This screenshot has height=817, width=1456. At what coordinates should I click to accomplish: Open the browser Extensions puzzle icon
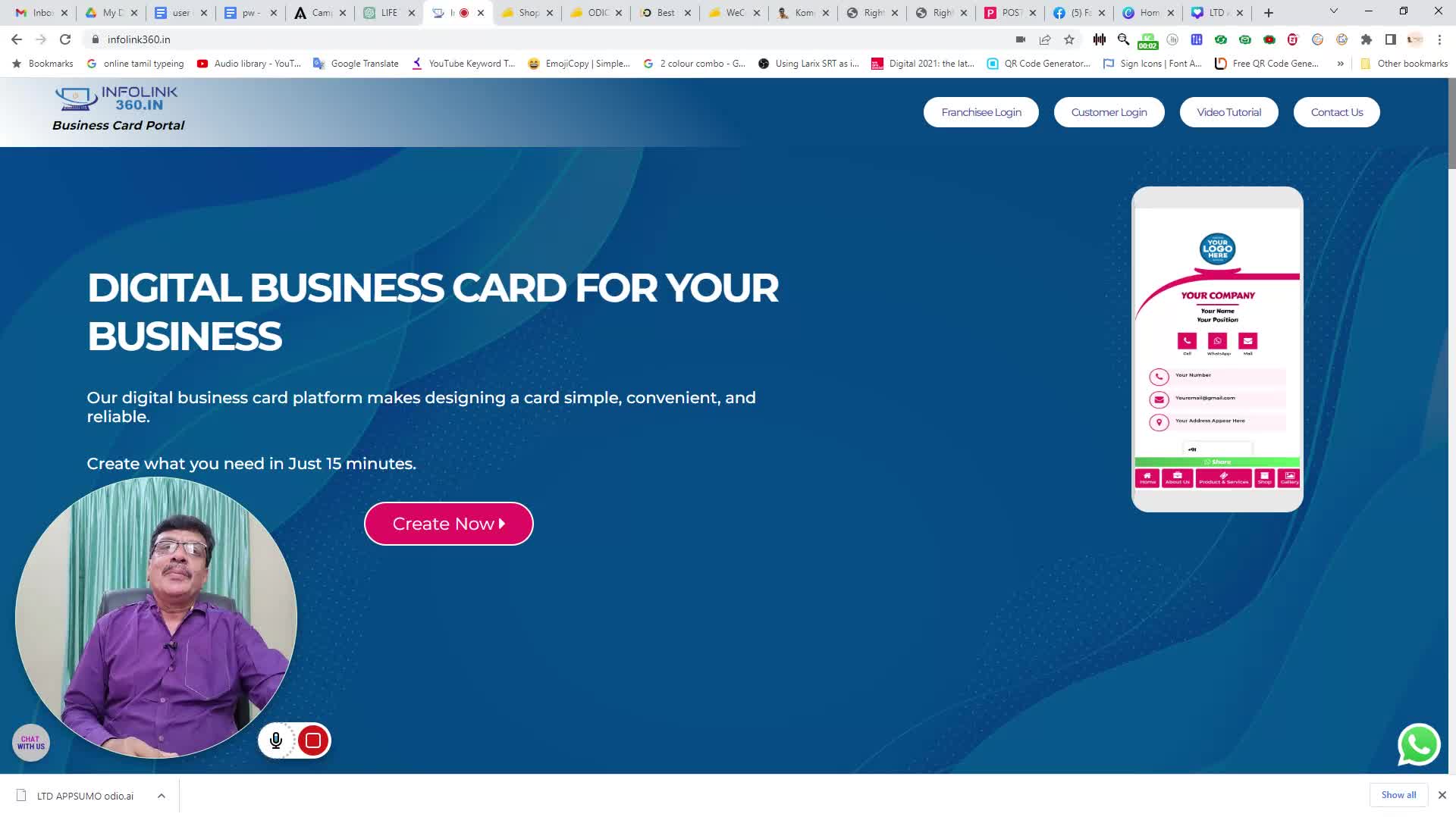click(1367, 39)
